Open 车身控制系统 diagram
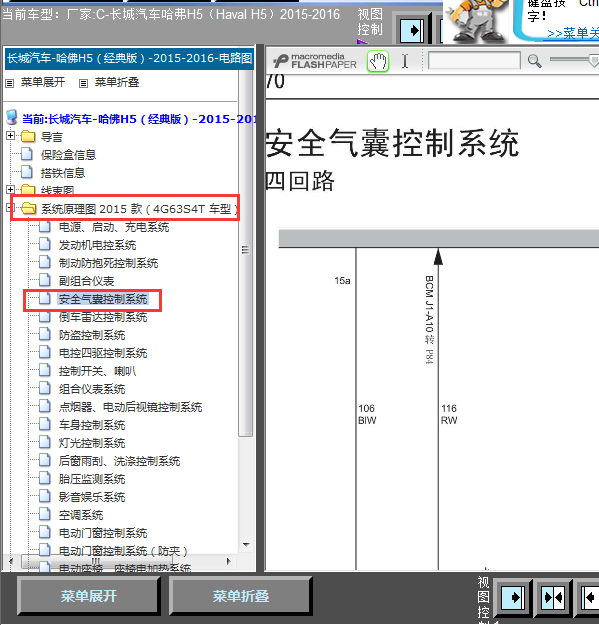This screenshot has height=625, width=599. pyautogui.click(x=92, y=425)
